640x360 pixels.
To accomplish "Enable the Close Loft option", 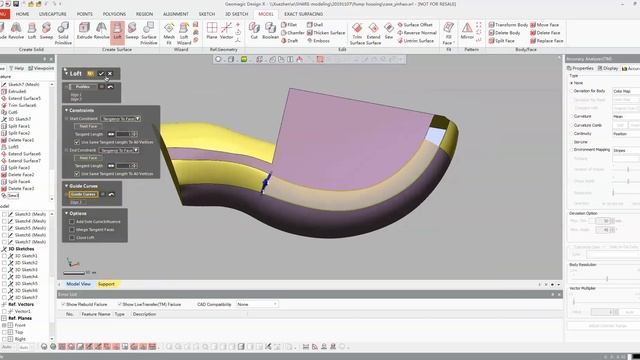I will coord(72,238).
